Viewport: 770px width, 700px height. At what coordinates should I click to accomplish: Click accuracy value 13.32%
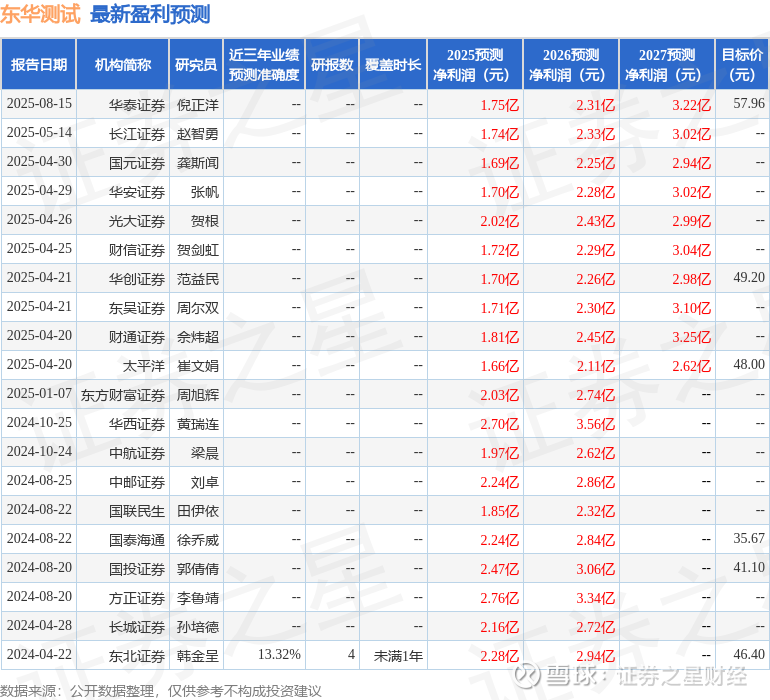(279, 654)
